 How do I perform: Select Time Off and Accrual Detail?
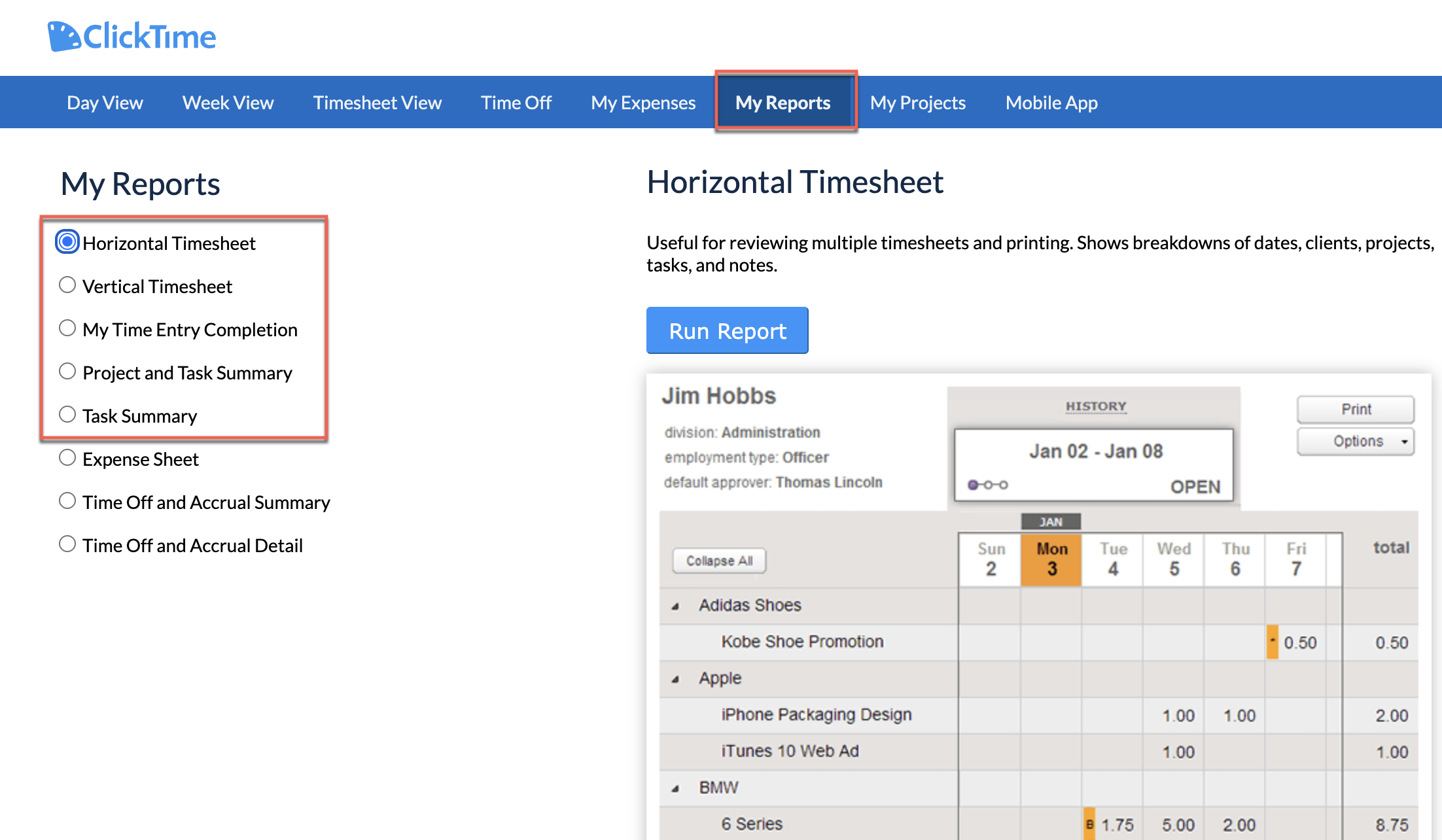tap(67, 544)
